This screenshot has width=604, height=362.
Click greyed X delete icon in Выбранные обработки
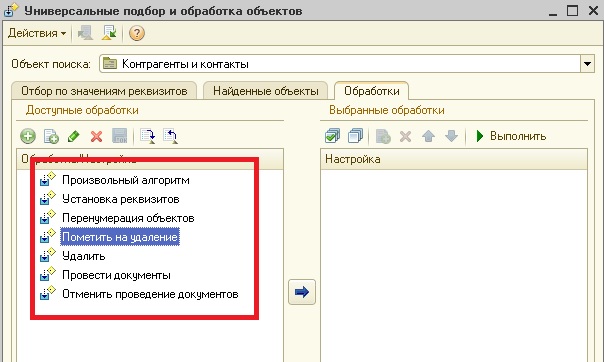[x=405, y=136]
